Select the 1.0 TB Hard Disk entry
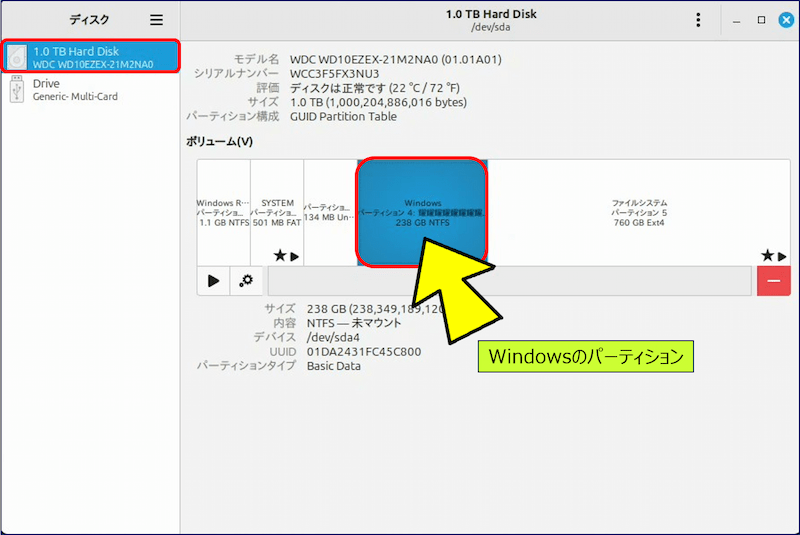800x535 pixels. (x=92, y=57)
